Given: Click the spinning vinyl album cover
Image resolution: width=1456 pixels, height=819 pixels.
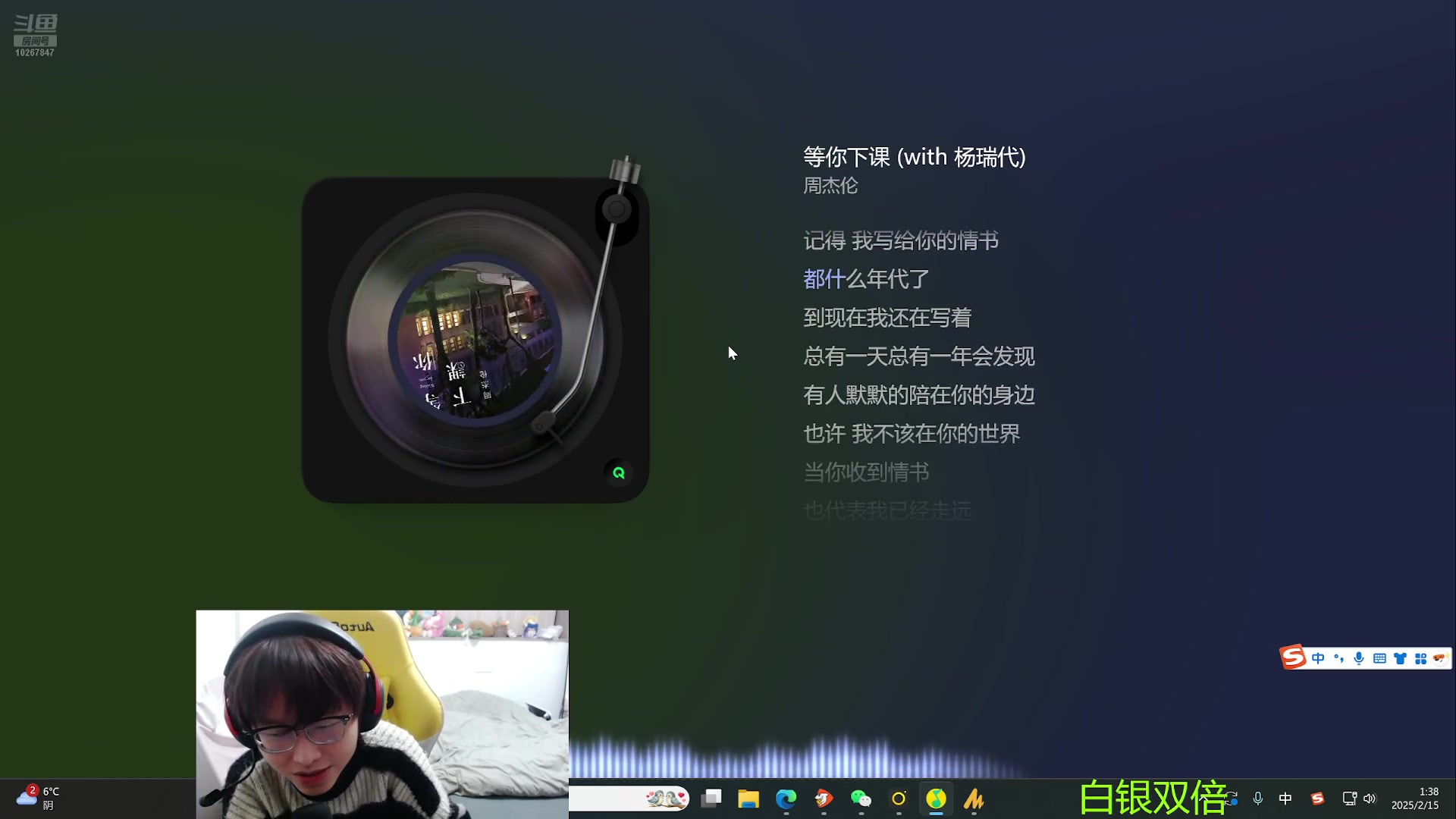Looking at the screenshot, I should [x=475, y=340].
